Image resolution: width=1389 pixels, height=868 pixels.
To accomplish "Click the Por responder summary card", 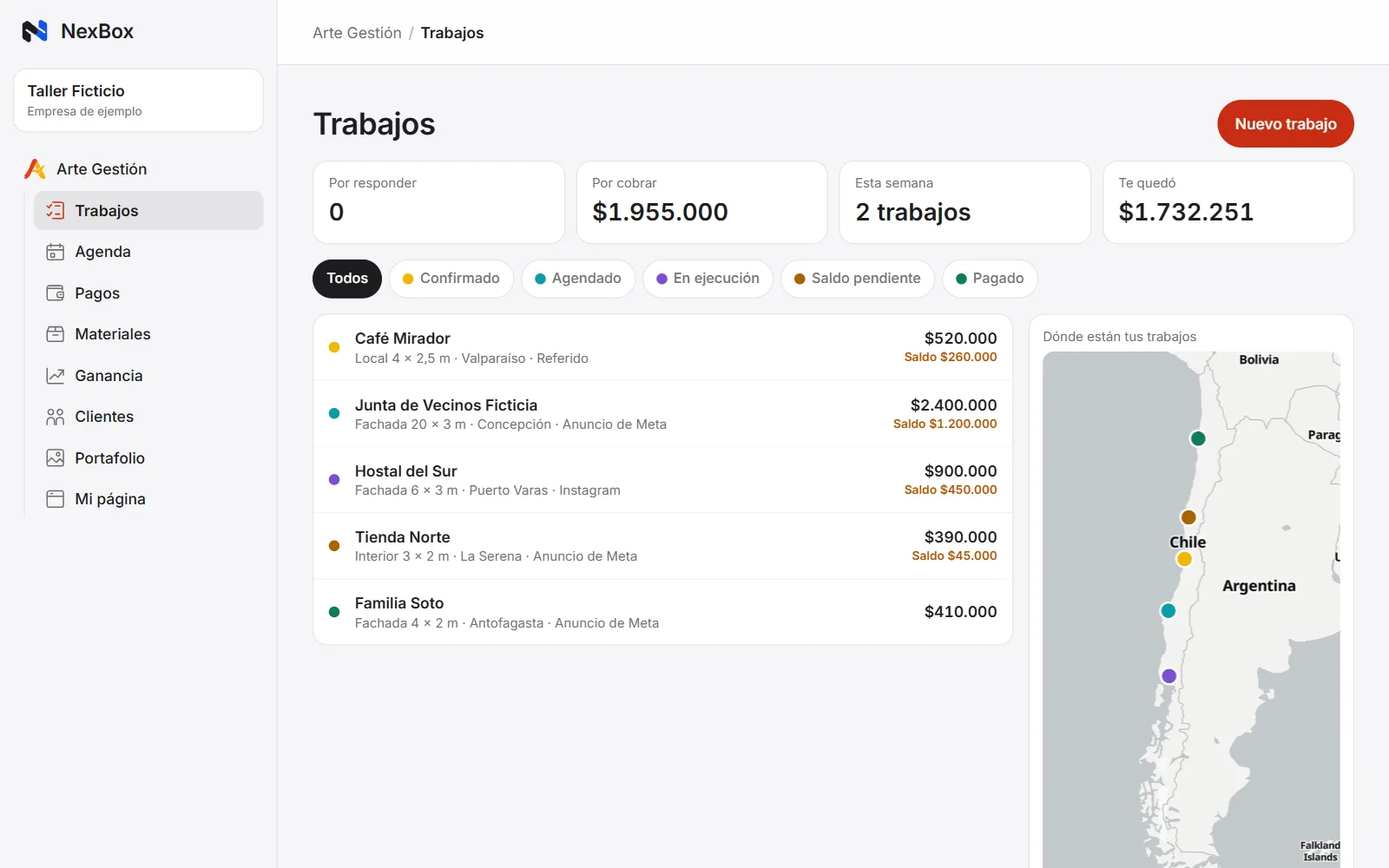I will click(439, 202).
